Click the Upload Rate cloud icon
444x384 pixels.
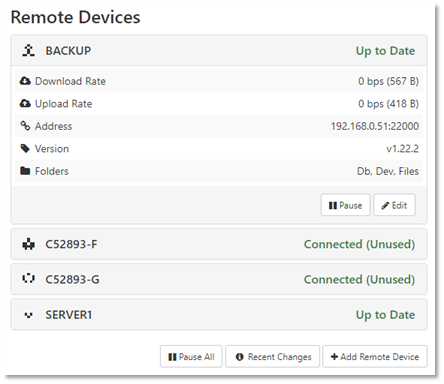pyautogui.click(x=25, y=104)
